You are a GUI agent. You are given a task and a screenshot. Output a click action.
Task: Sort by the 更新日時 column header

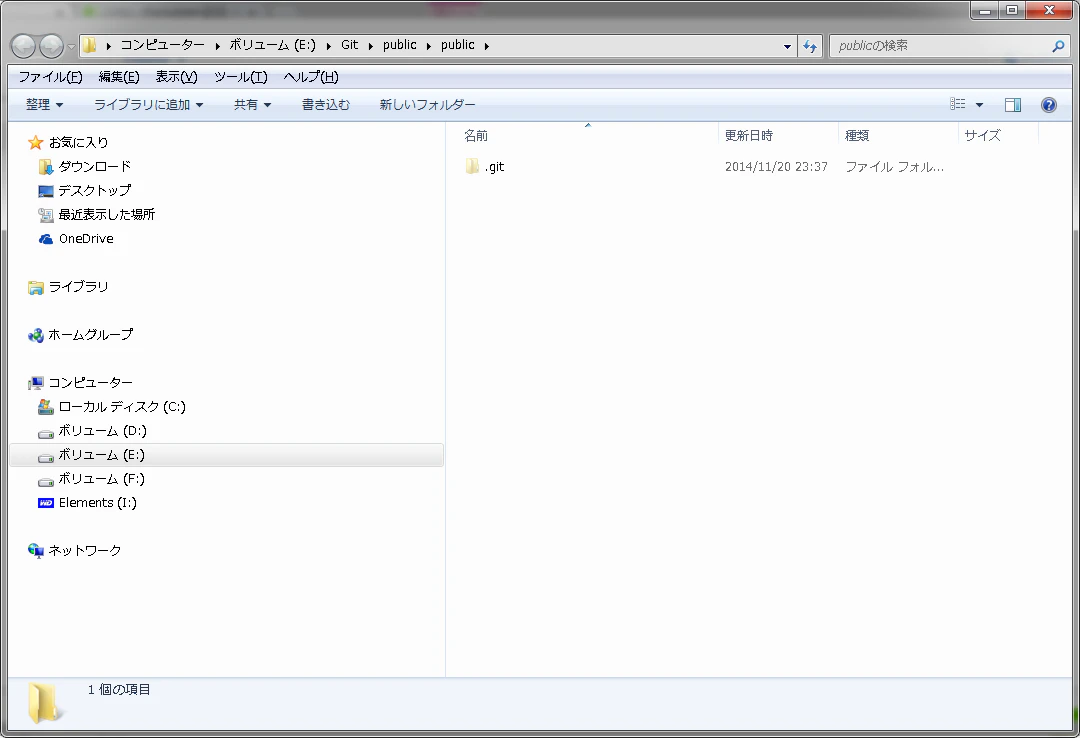point(778,136)
